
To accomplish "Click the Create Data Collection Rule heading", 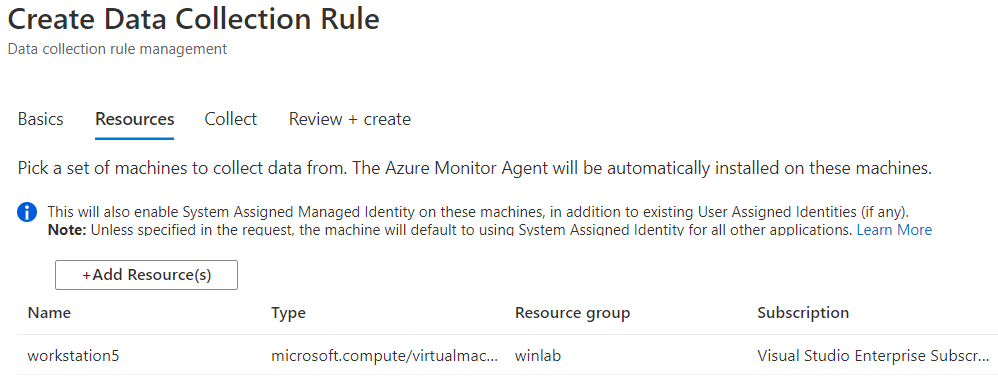I will click(193, 19).
